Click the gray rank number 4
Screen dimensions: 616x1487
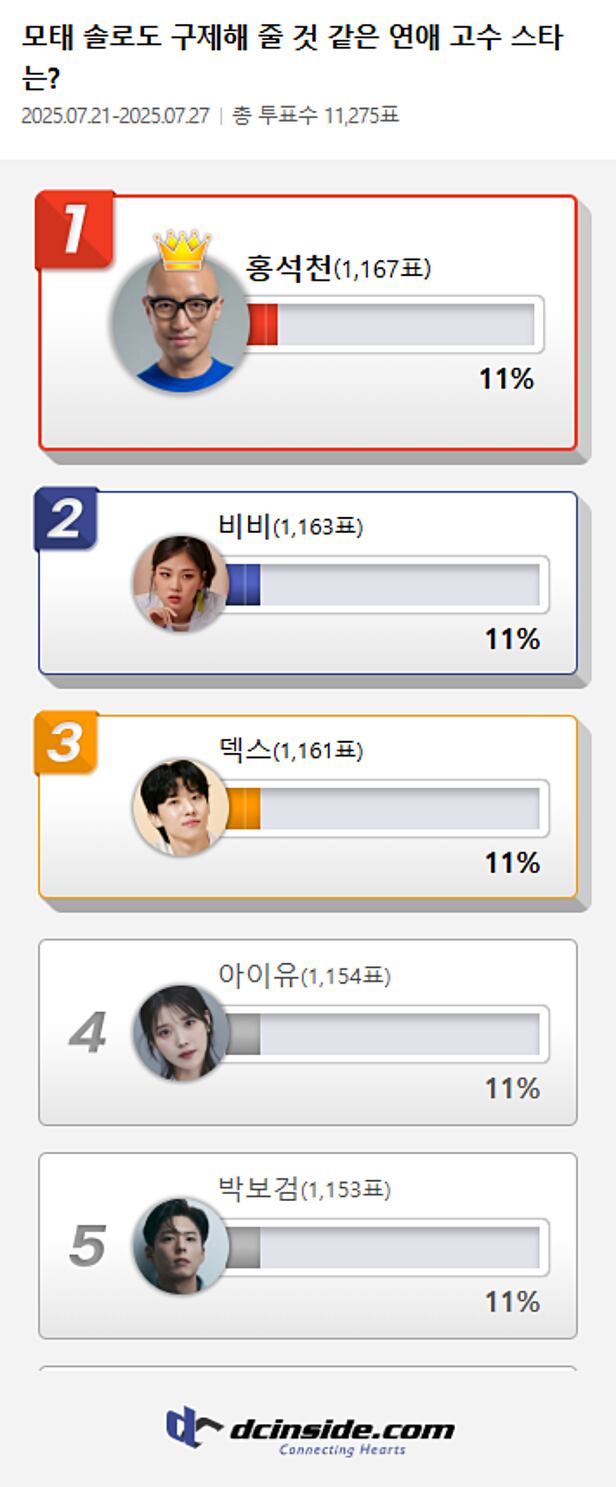coord(87,1033)
